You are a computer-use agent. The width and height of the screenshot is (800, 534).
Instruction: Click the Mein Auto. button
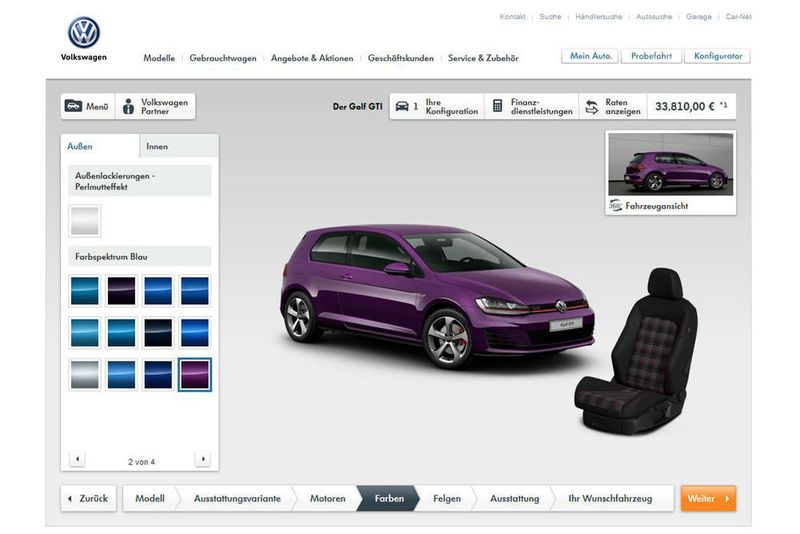tap(590, 56)
